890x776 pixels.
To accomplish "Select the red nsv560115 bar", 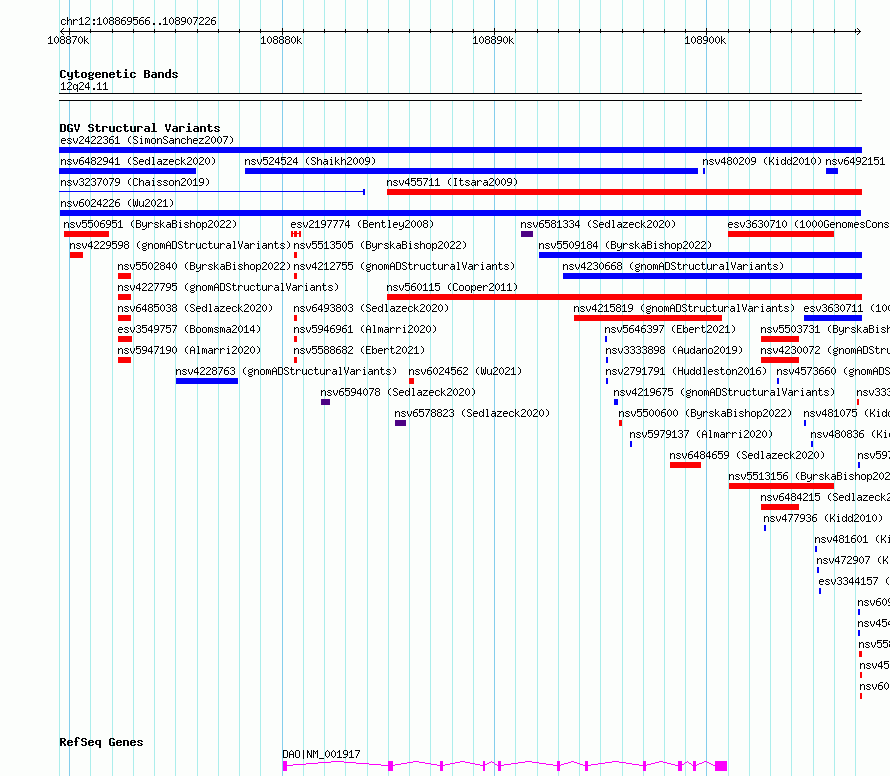I will pyautogui.click(x=624, y=297).
